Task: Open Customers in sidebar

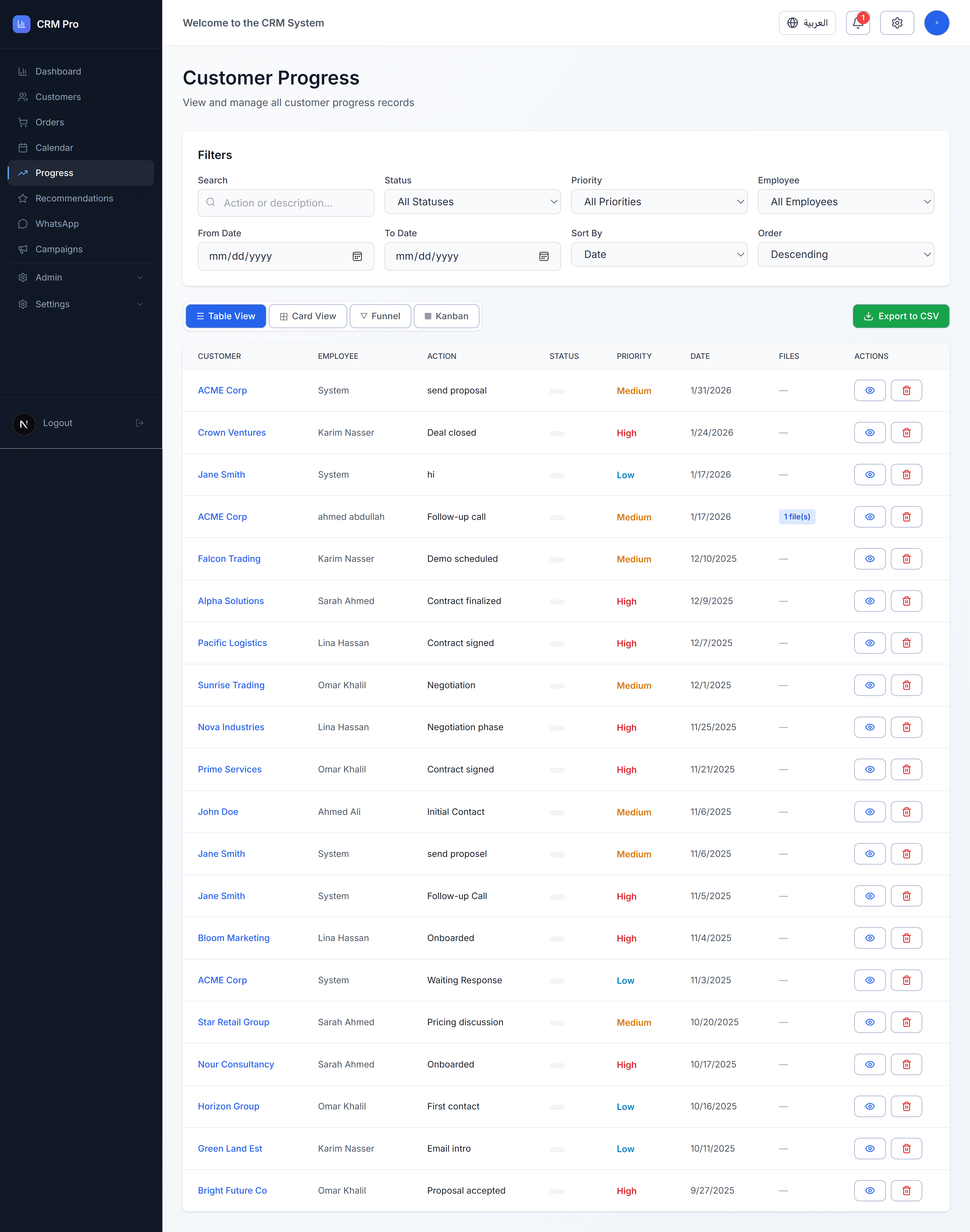Action: click(81, 97)
